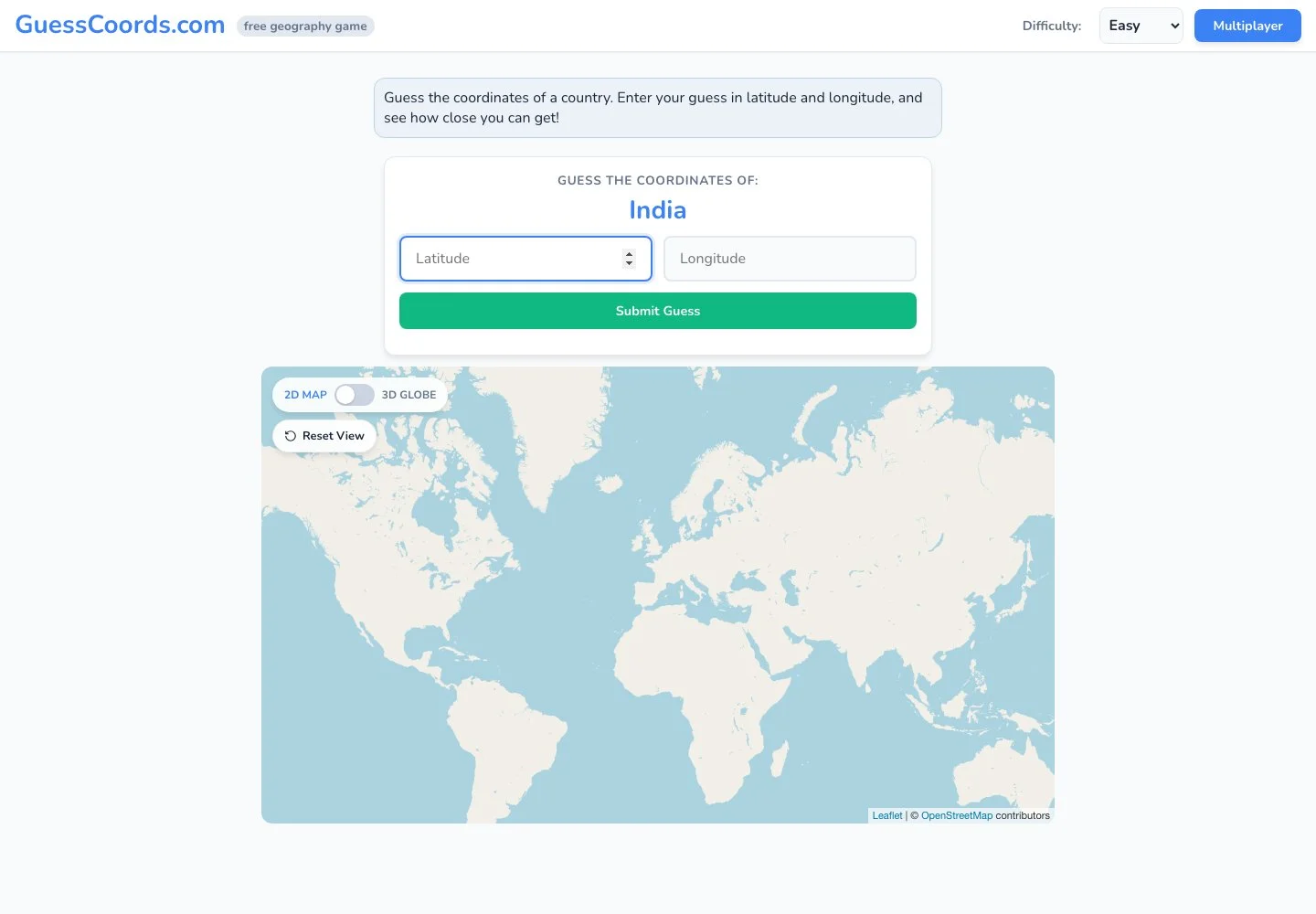Click the green Submit Guess button

[x=658, y=311]
